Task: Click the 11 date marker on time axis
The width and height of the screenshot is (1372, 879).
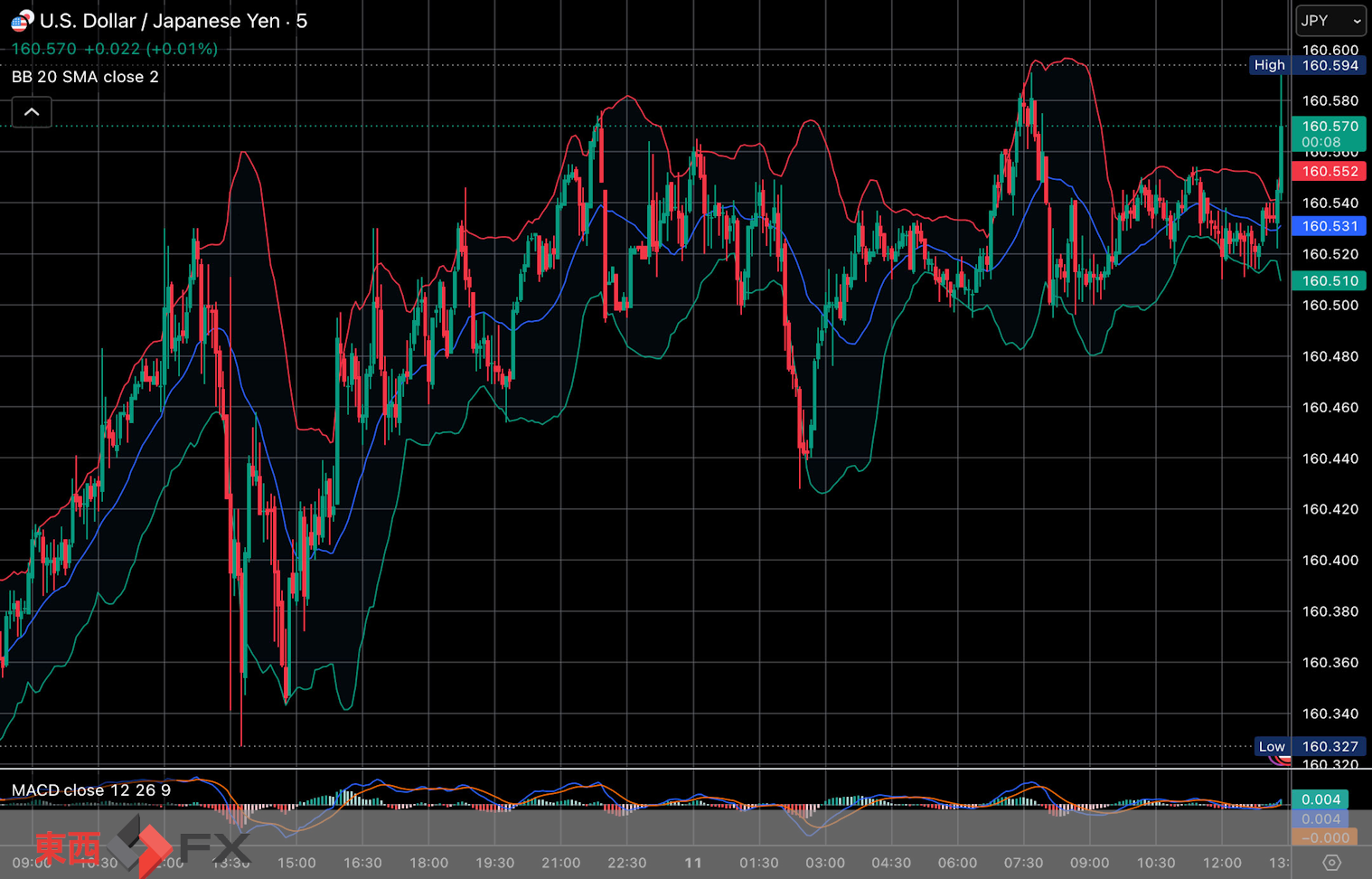Action: (693, 863)
